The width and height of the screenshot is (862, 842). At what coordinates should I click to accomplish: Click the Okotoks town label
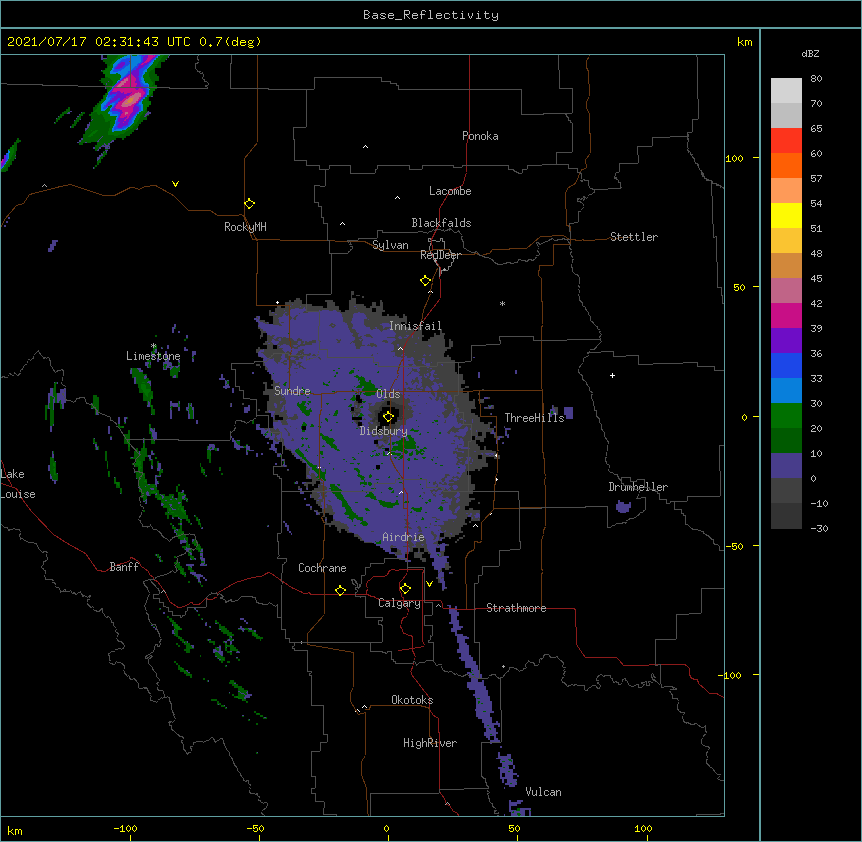pyautogui.click(x=412, y=700)
